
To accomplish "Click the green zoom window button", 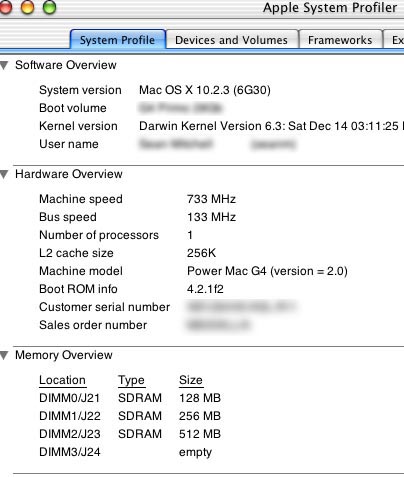I will (x=50, y=7).
